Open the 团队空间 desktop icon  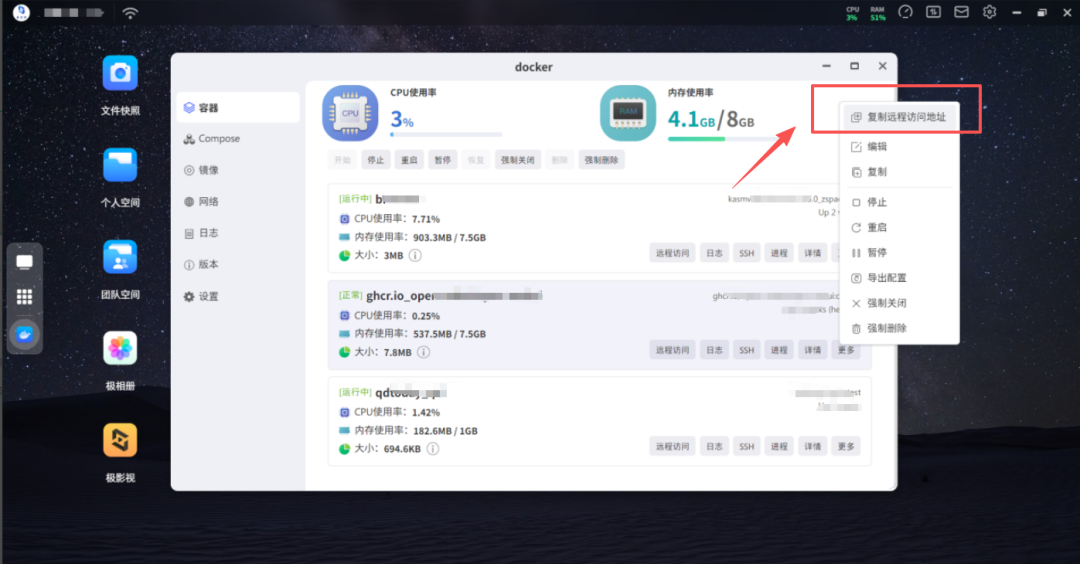pyautogui.click(x=120, y=258)
